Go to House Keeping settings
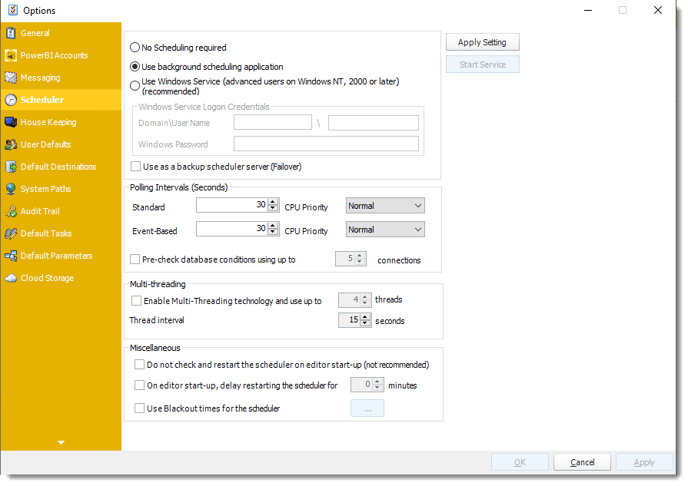Image resolution: width=688 pixels, height=486 pixels. [x=61, y=122]
